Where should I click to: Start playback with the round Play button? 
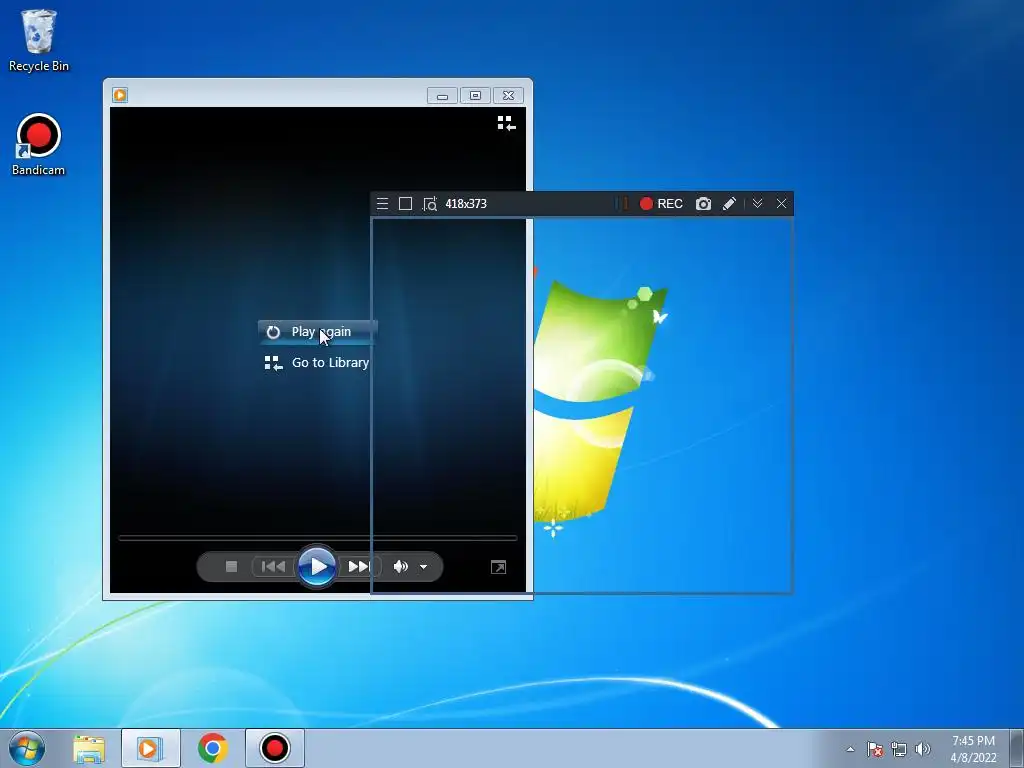(317, 566)
